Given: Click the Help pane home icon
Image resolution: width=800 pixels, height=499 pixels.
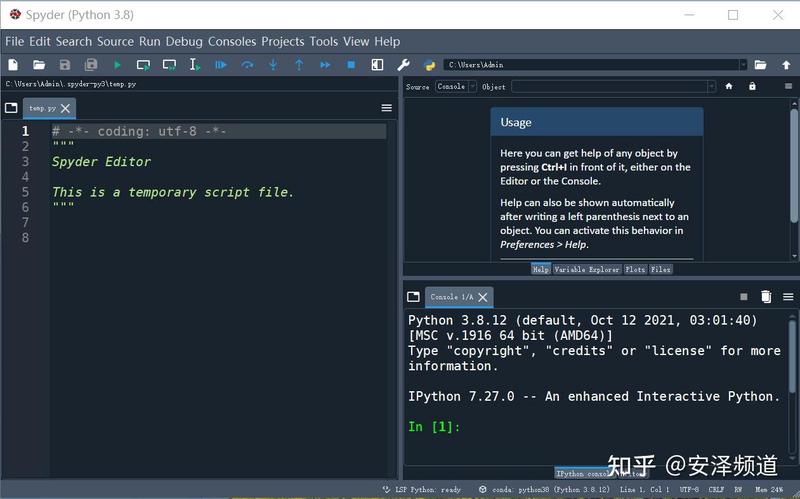Looking at the screenshot, I should [729, 86].
